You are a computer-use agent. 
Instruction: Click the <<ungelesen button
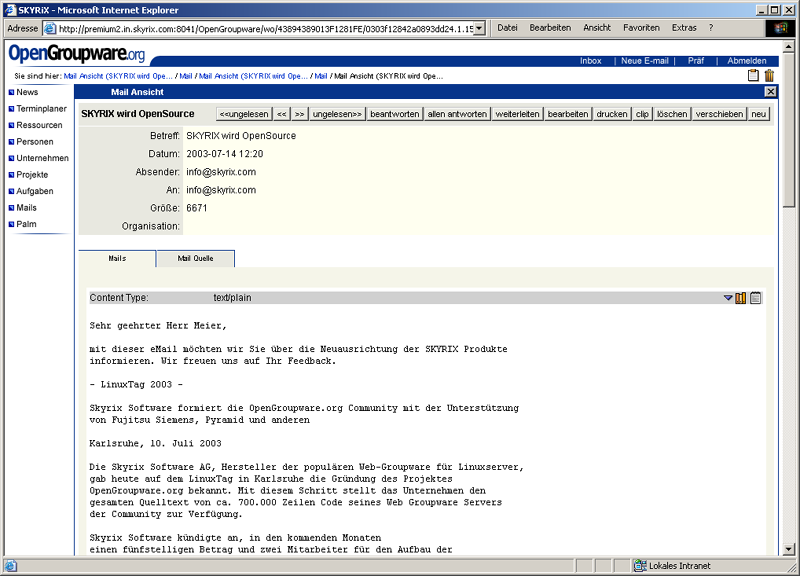244,114
